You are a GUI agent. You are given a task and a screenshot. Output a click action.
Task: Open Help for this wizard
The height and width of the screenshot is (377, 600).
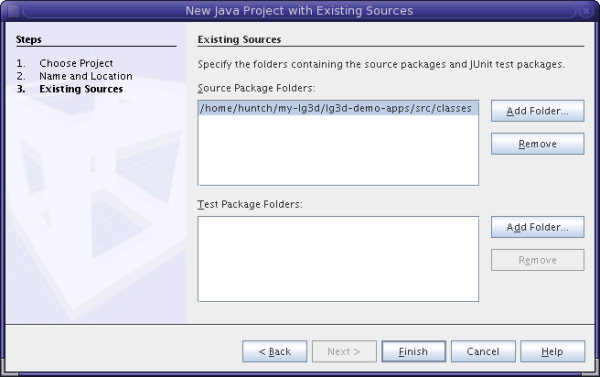[x=553, y=351]
